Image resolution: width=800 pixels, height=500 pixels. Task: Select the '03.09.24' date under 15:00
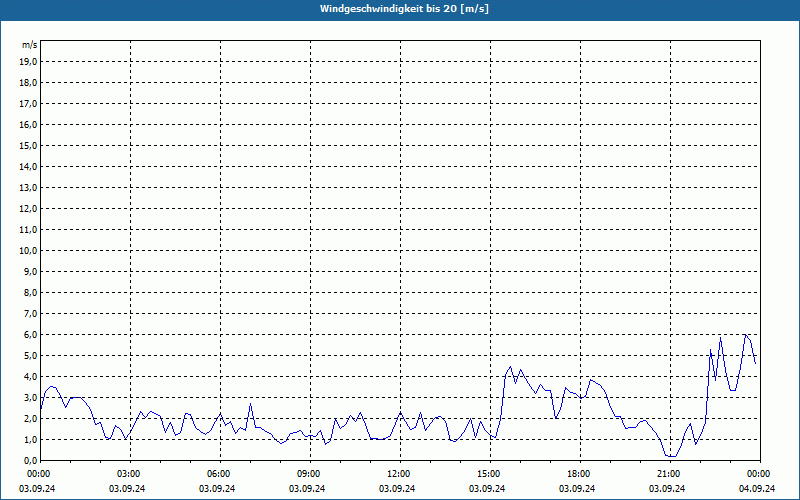click(487, 489)
